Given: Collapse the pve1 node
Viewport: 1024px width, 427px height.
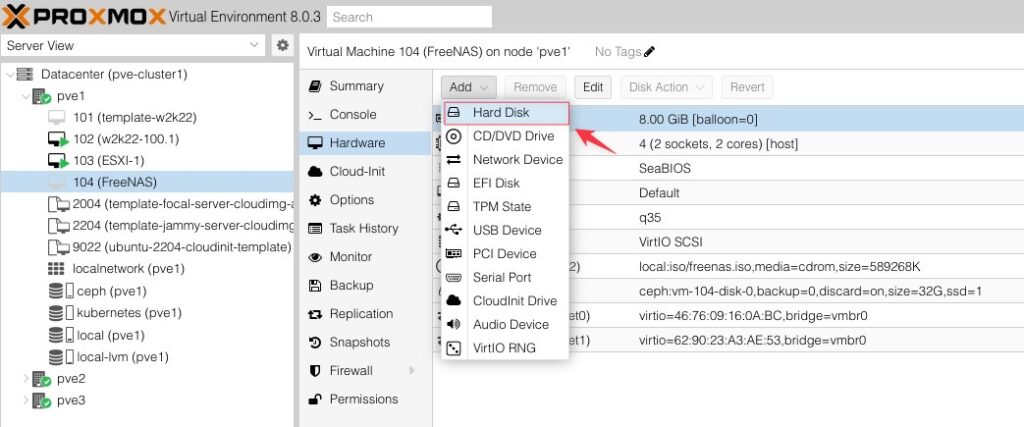Looking at the screenshot, I should (x=25, y=96).
